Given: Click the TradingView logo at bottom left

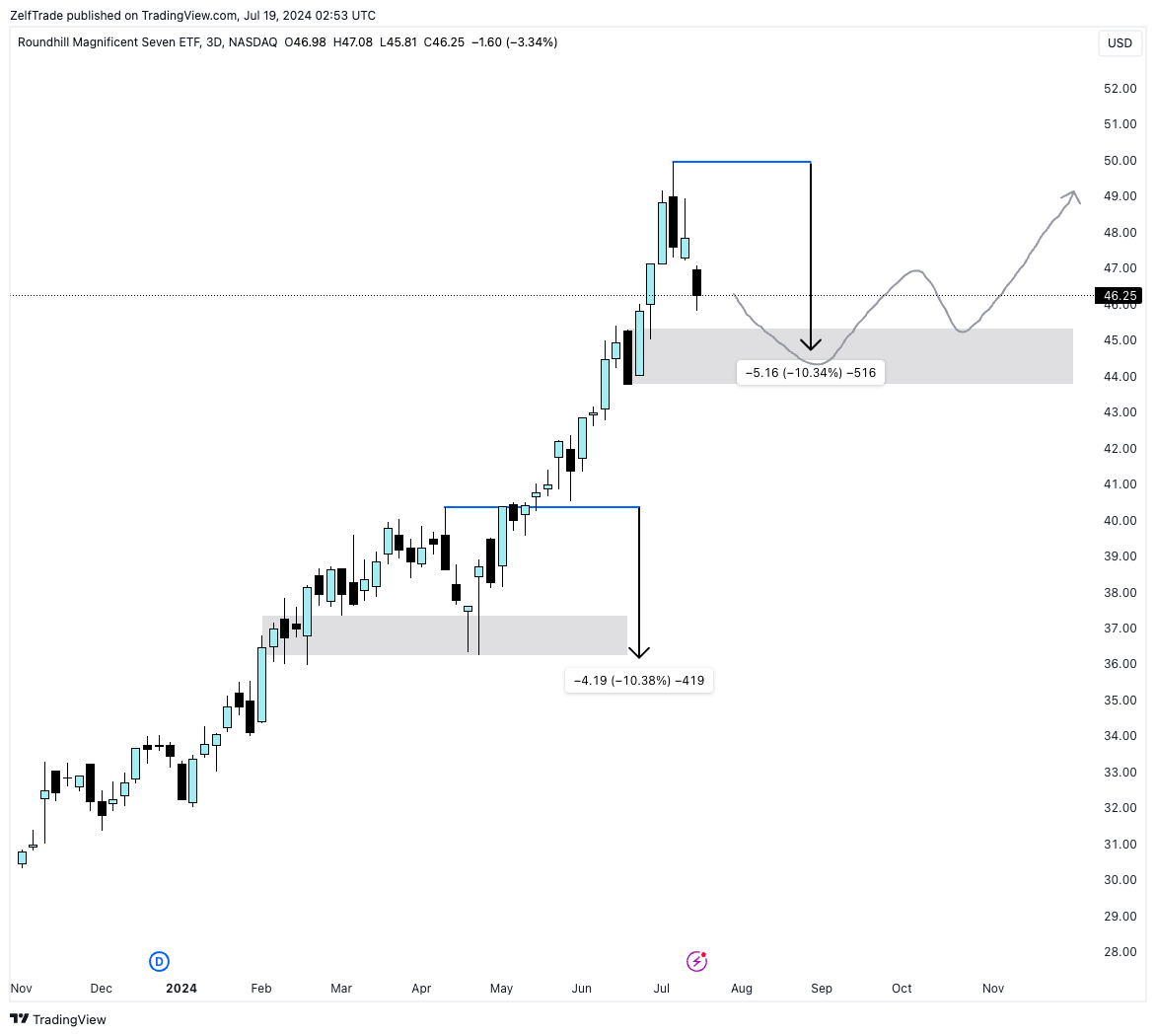Looking at the screenshot, I should pos(60,1019).
